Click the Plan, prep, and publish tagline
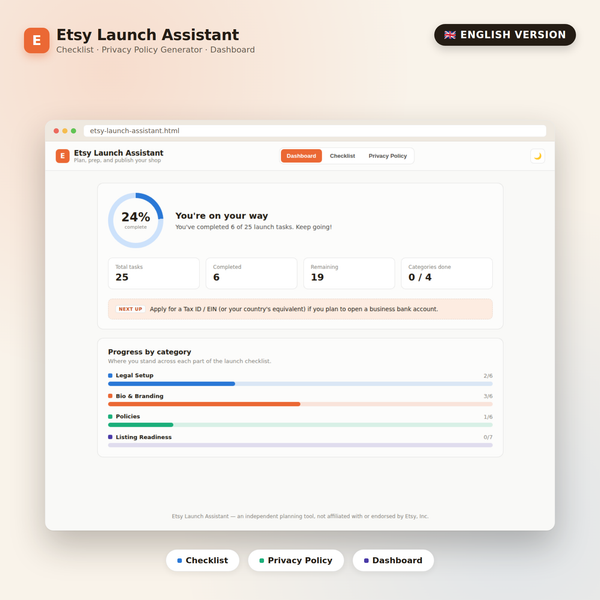 117,161
